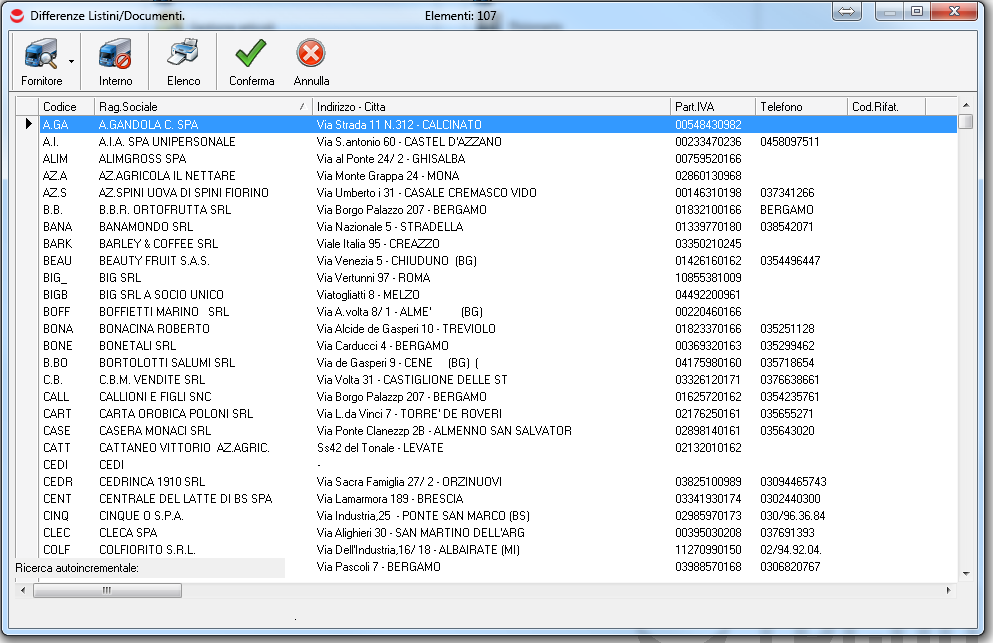993x643 pixels.
Task: Cancel with the red Annulla icon
Action: [x=311, y=56]
